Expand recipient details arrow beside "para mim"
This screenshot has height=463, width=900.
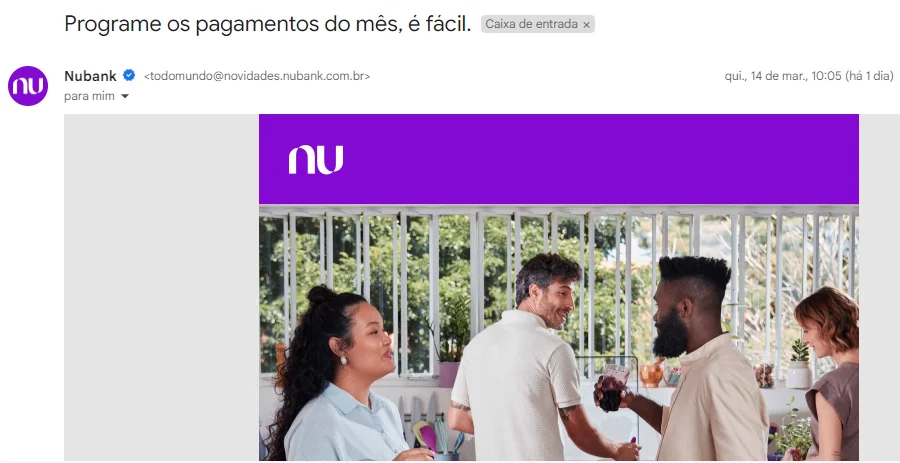(125, 96)
